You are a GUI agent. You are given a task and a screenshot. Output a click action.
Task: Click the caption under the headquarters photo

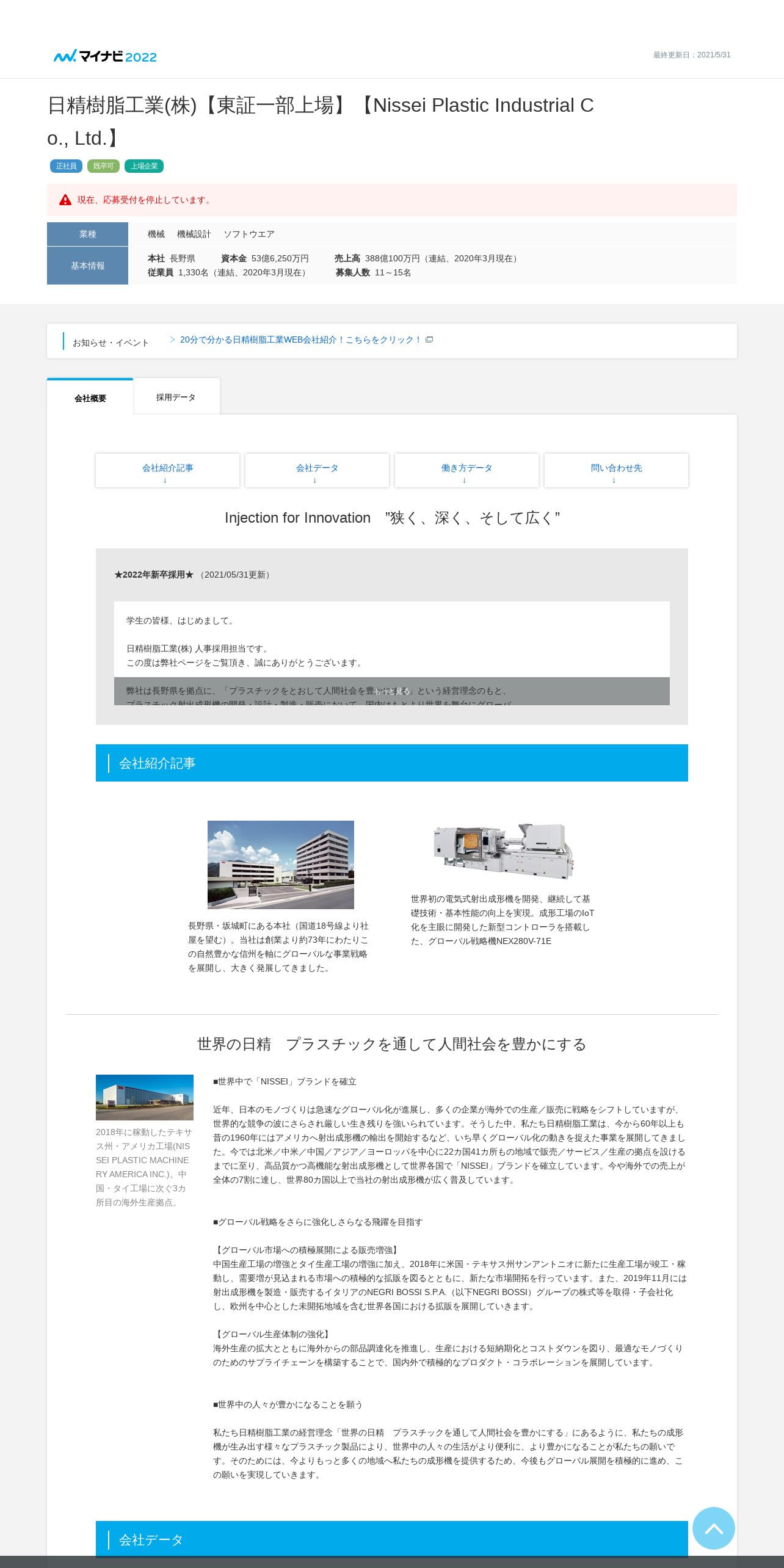tap(278, 947)
